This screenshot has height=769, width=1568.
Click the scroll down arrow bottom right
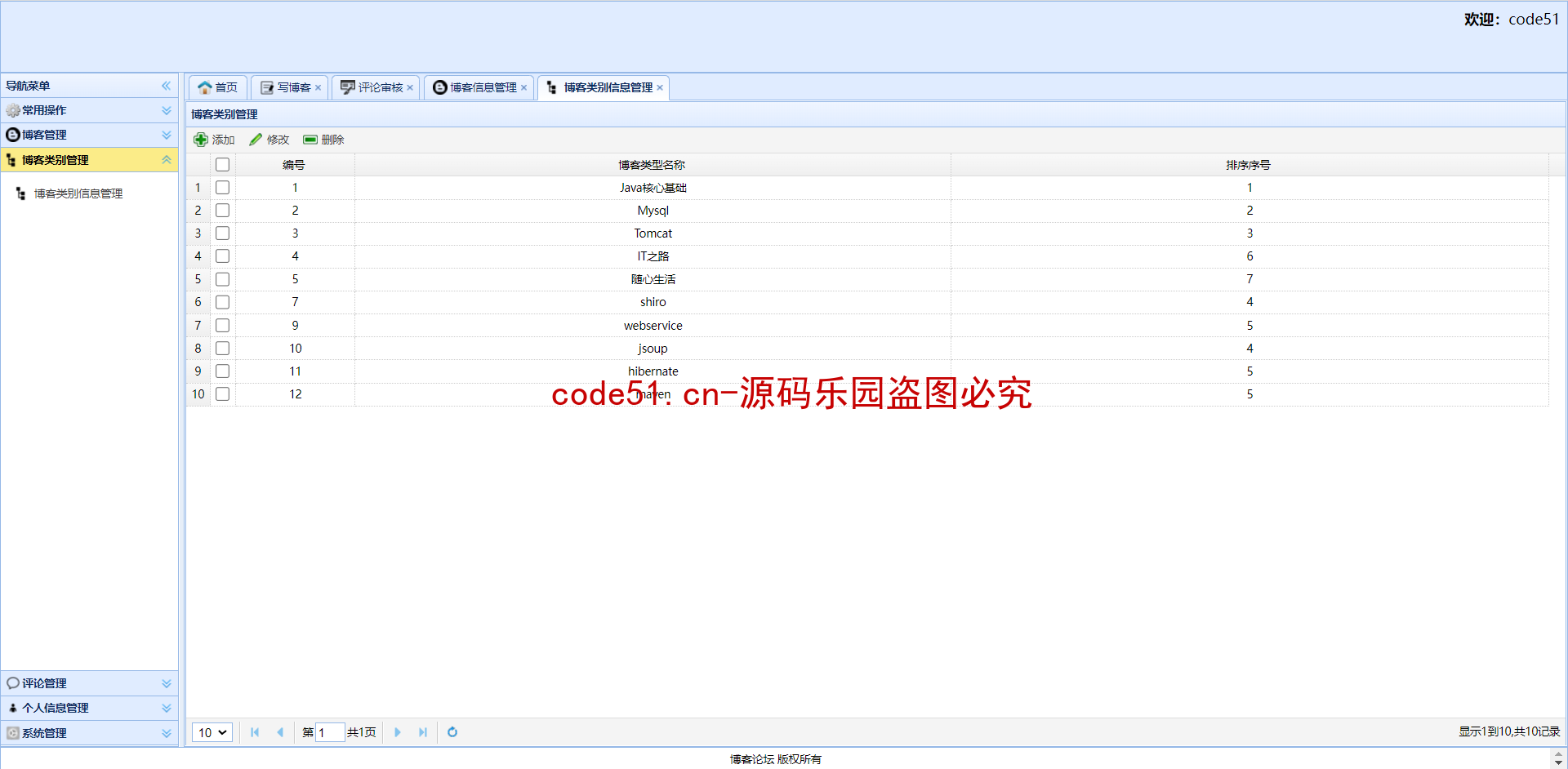[1558, 762]
